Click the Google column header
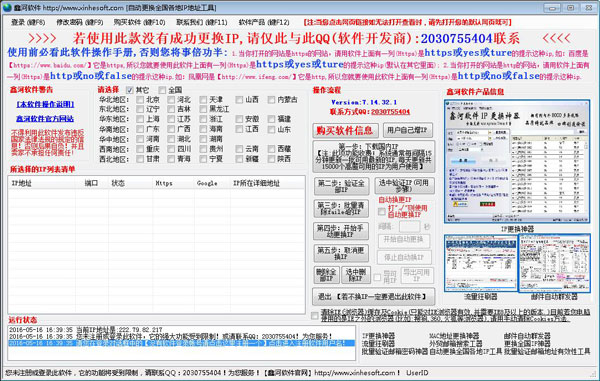Image resolution: width=600 pixels, height=381 pixels. tap(212, 184)
